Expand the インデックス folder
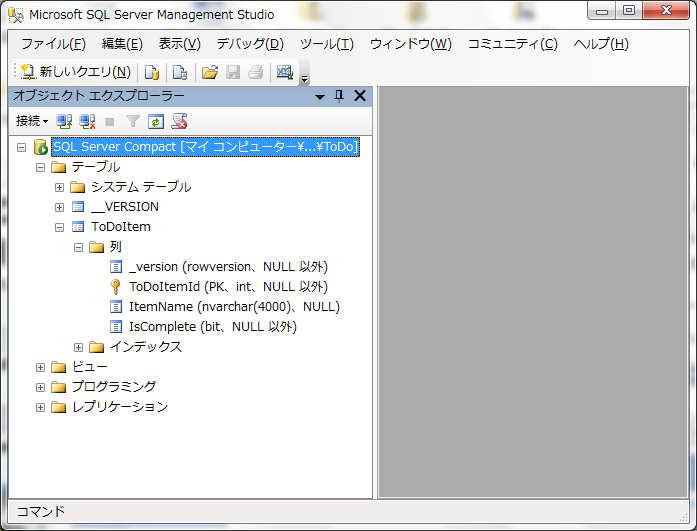This screenshot has height=531, width=697. pyautogui.click(x=79, y=347)
